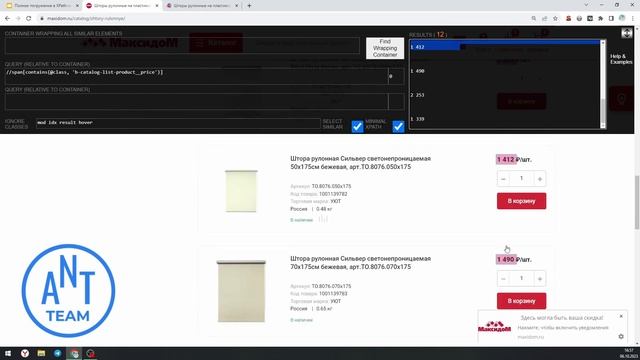Viewport: 640px width, 360px height.
Task: Open the dark square extension icon
Action: coord(590,18)
